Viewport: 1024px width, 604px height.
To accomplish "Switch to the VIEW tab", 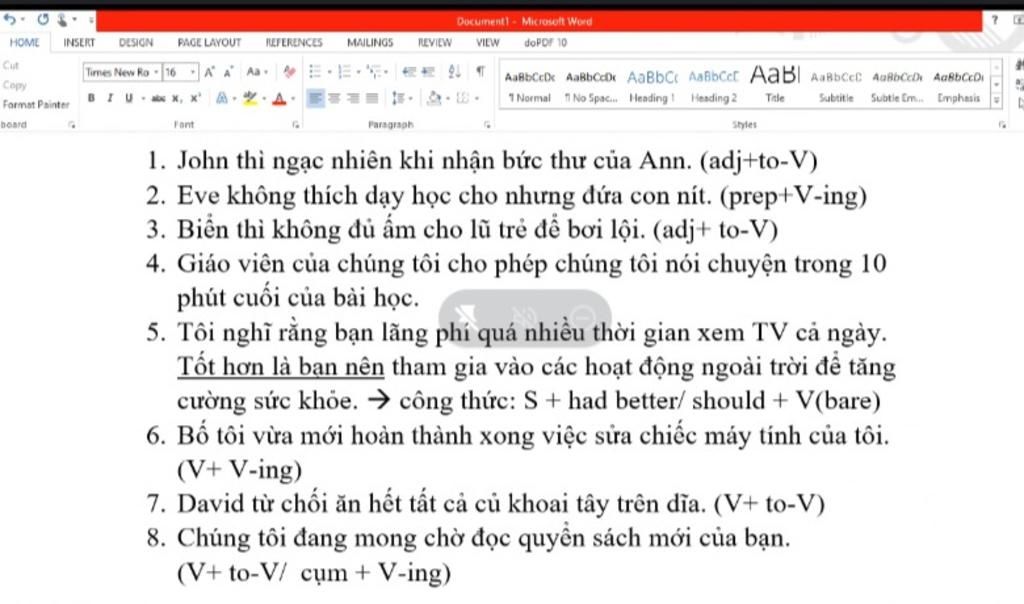I will 487,42.
